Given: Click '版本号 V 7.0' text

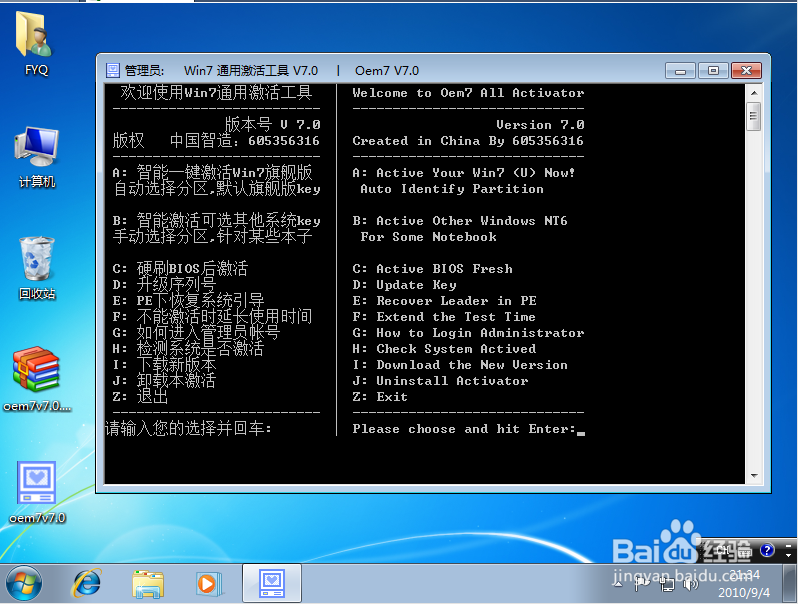Looking at the screenshot, I should coord(272,125).
